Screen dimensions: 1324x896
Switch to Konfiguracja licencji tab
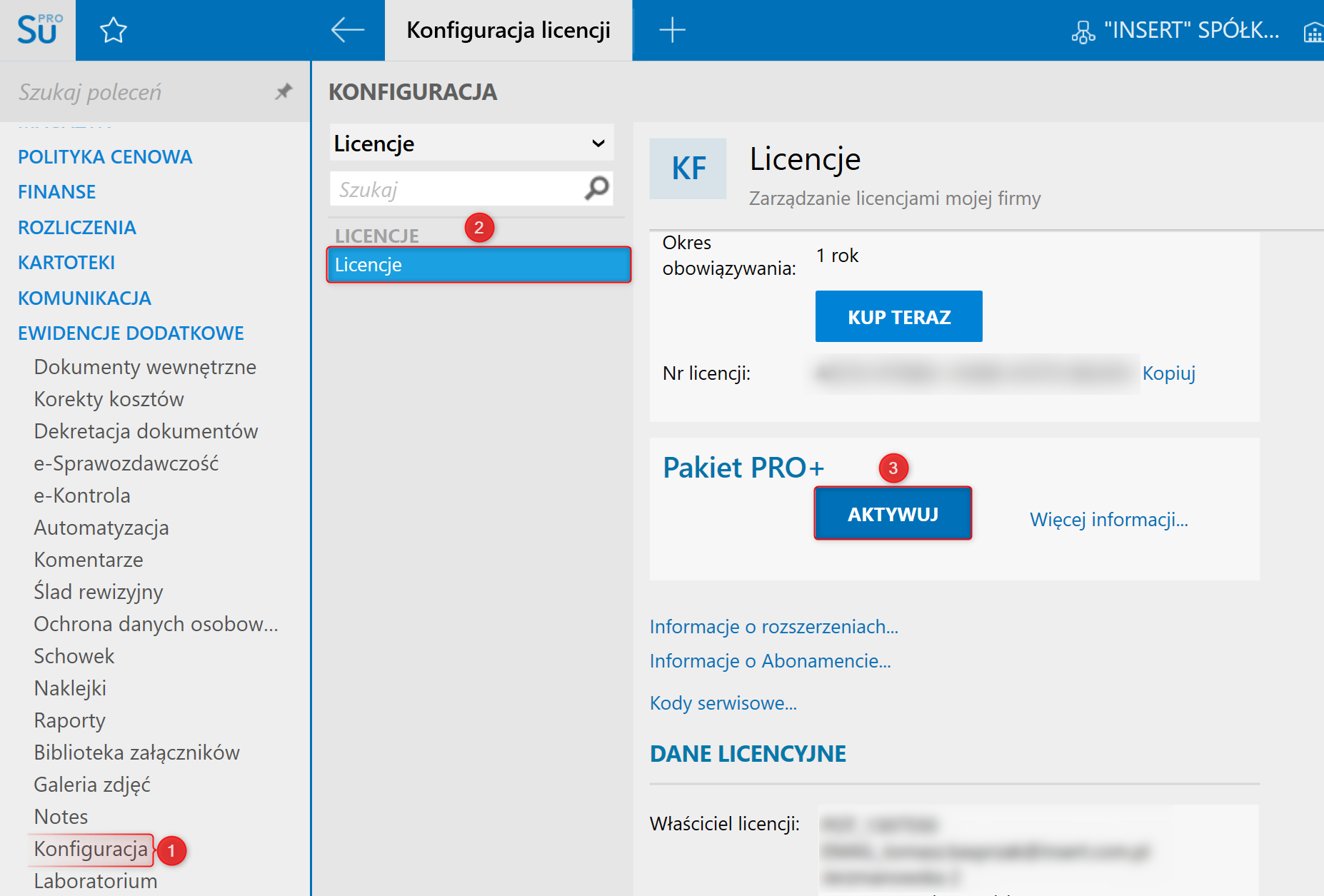[508, 30]
